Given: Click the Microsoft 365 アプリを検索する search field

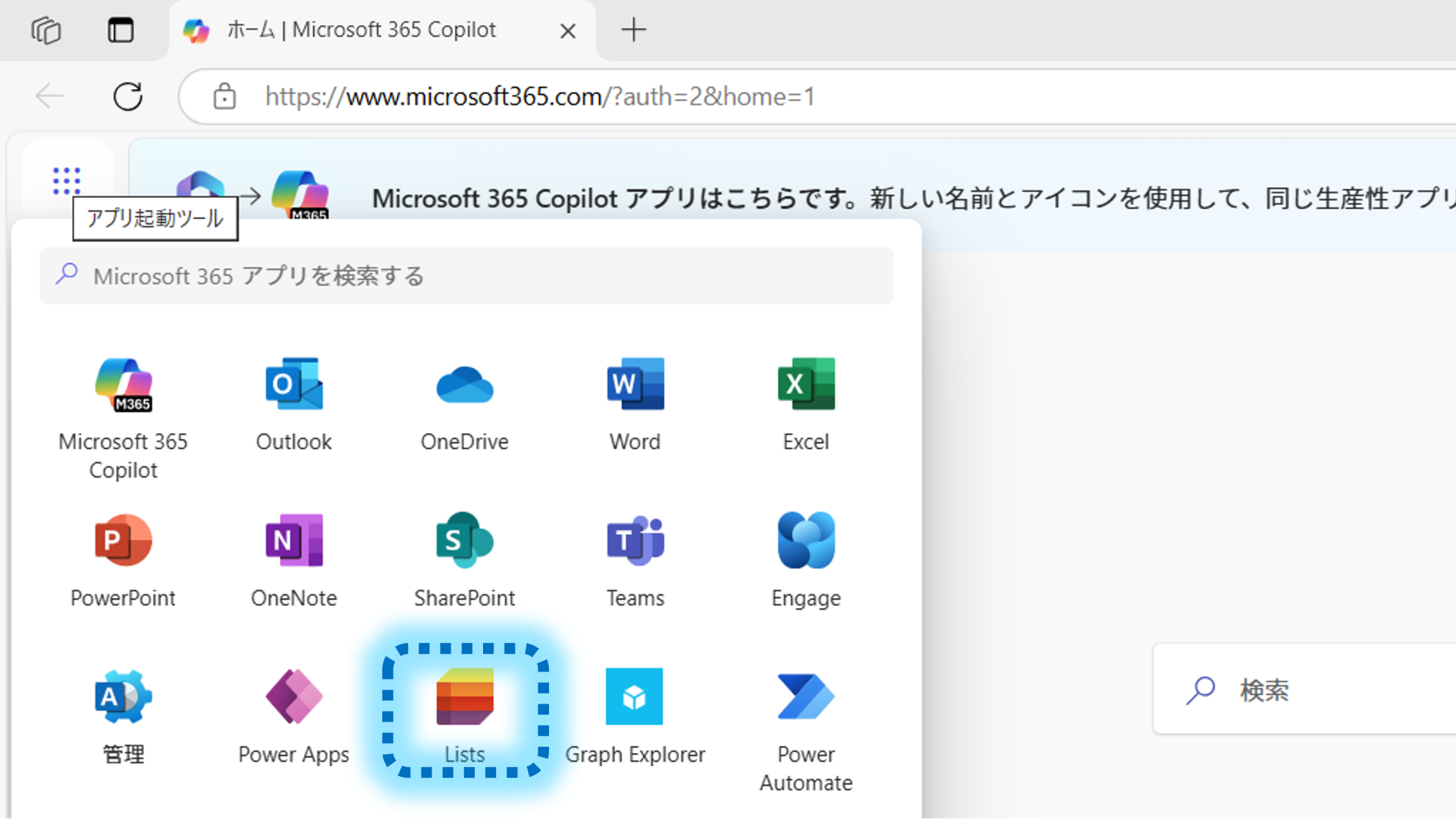Looking at the screenshot, I should [466, 276].
